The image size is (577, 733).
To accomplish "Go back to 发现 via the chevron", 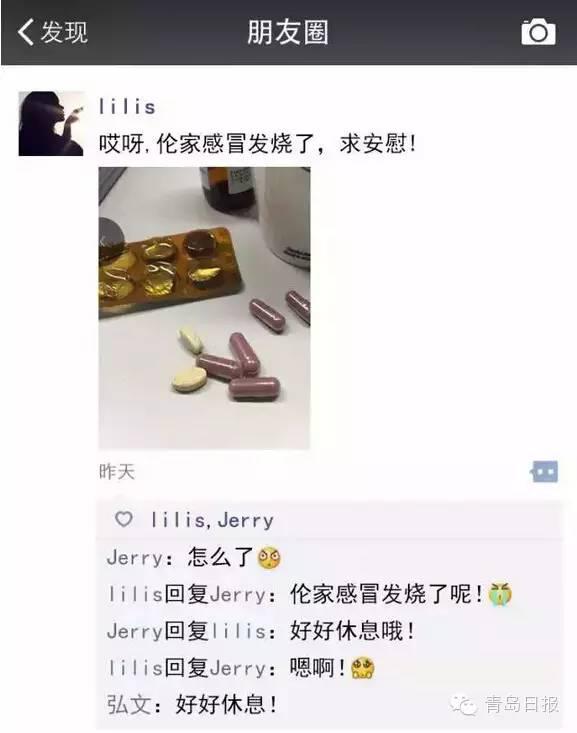I will tap(26, 32).
